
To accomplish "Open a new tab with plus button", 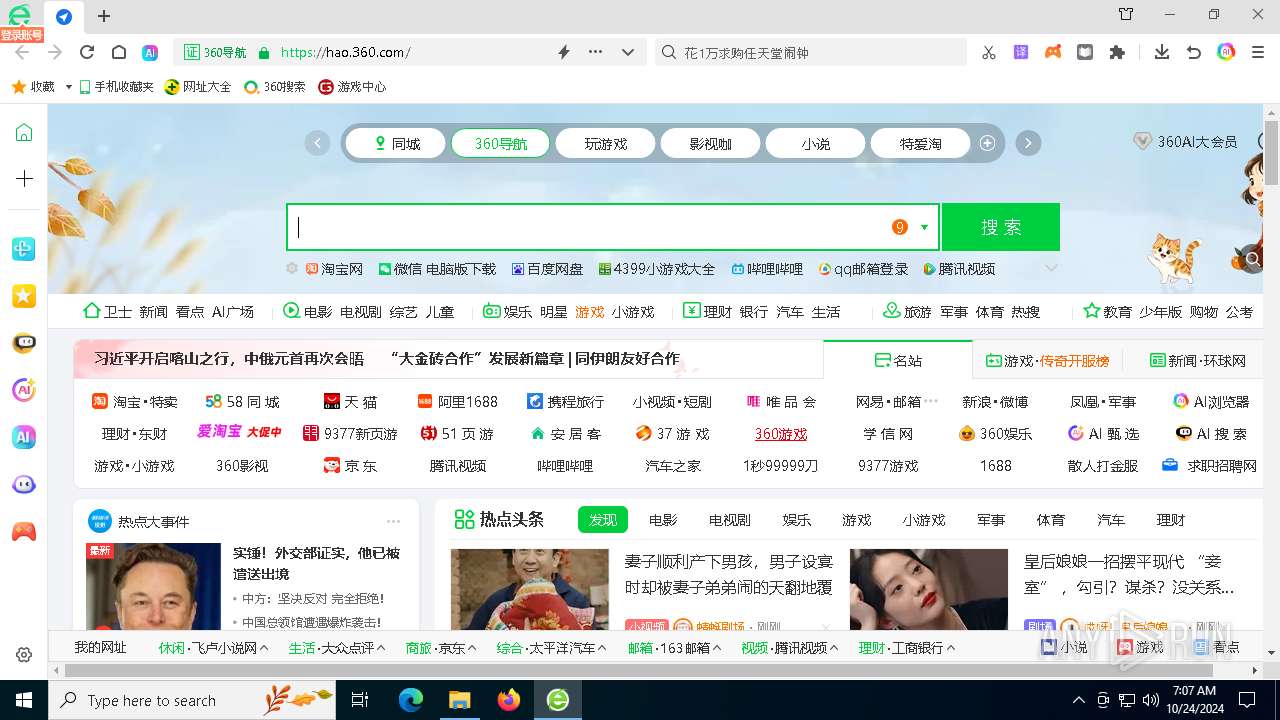I will [x=104, y=16].
